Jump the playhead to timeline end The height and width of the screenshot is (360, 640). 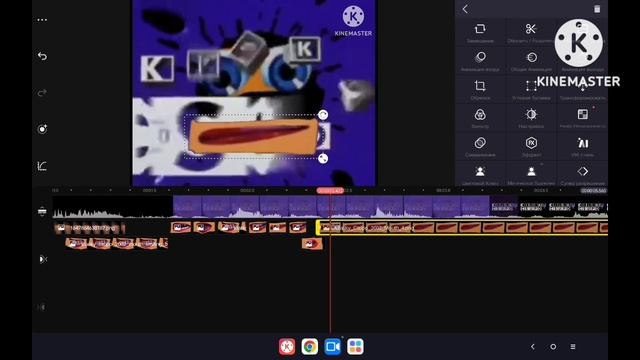point(42,259)
